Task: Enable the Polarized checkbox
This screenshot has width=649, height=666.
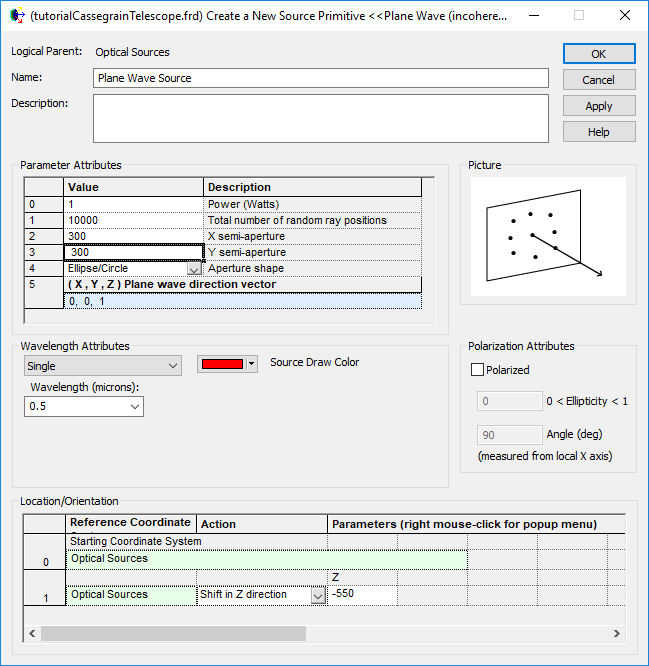Action: click(x=478, y=370)
